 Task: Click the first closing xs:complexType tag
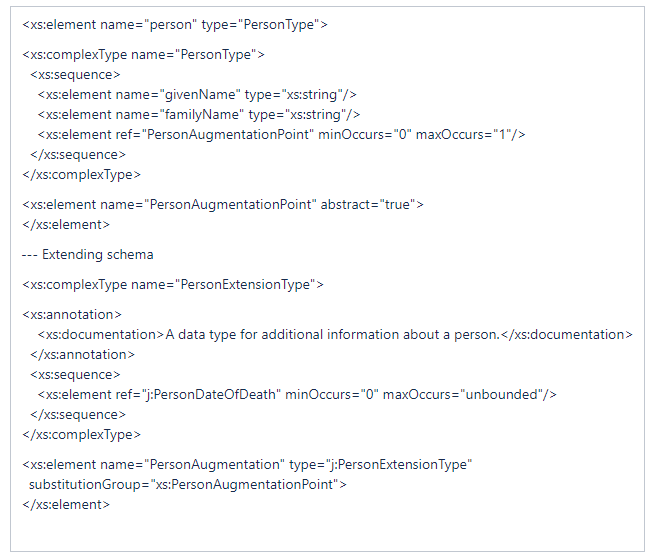81,175
